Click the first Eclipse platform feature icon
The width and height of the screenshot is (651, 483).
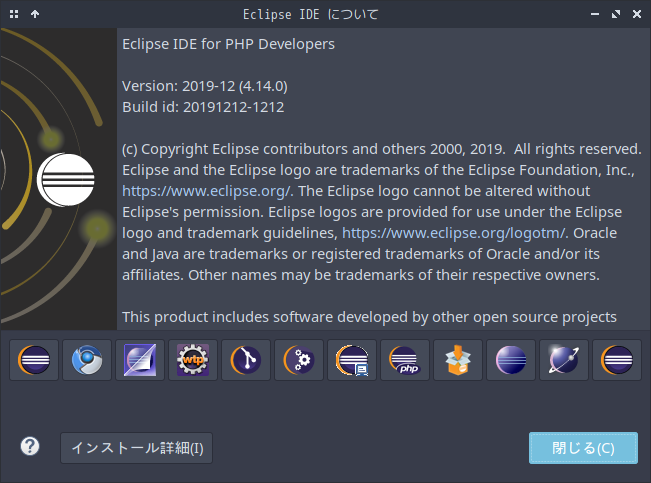pyautogui.click(x=34, y=360)
